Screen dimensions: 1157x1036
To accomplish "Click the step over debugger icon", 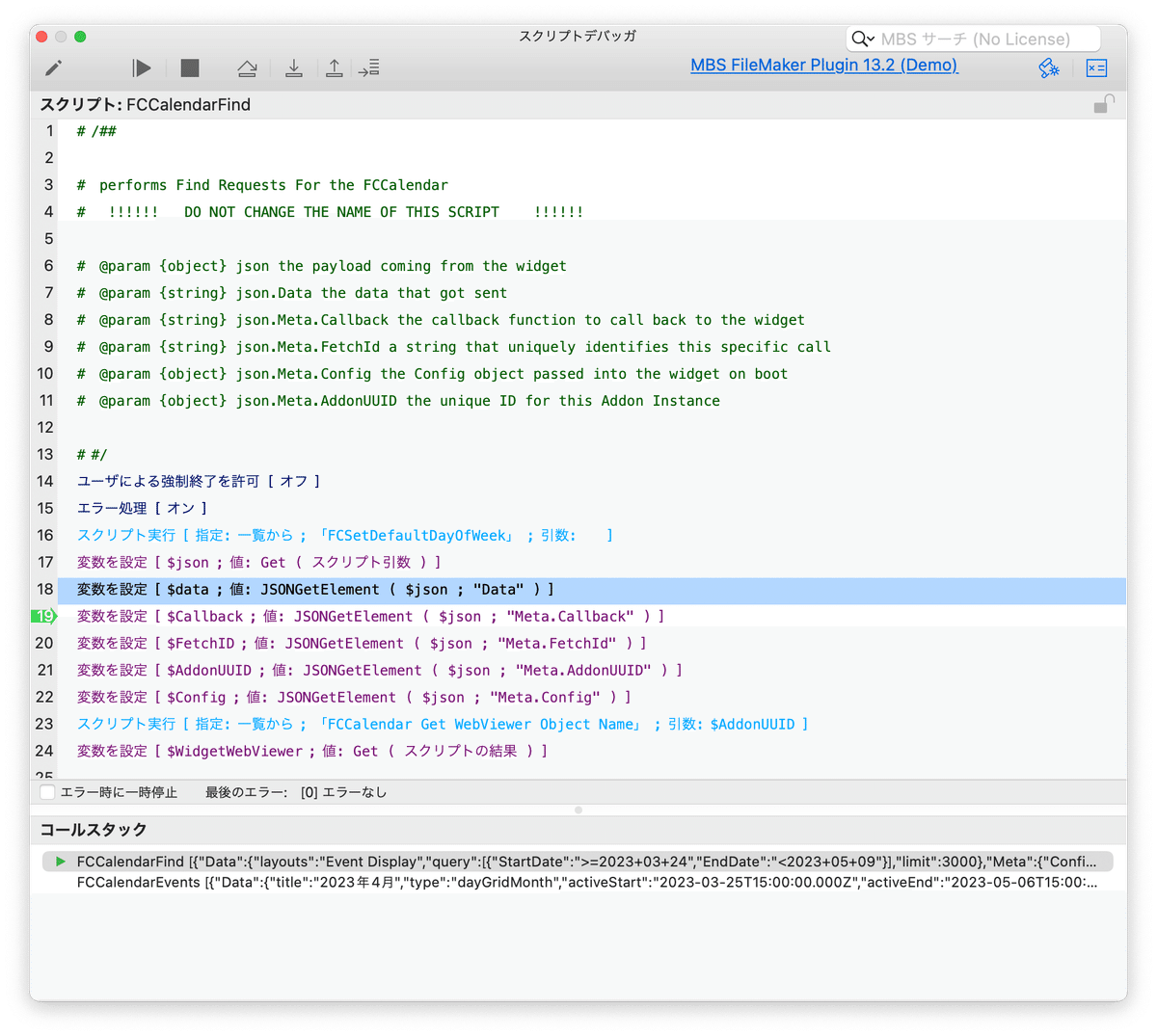I will (x=247, y=67).
